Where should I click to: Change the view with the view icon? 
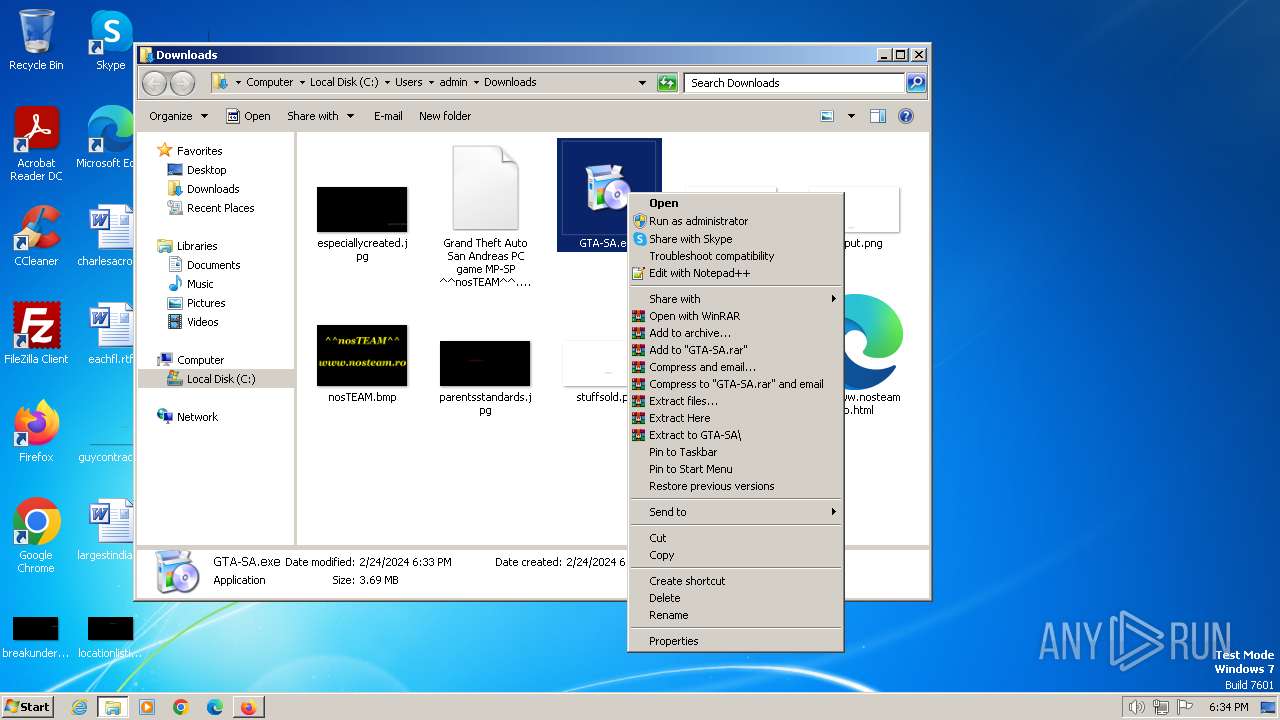tap(827, 116)
